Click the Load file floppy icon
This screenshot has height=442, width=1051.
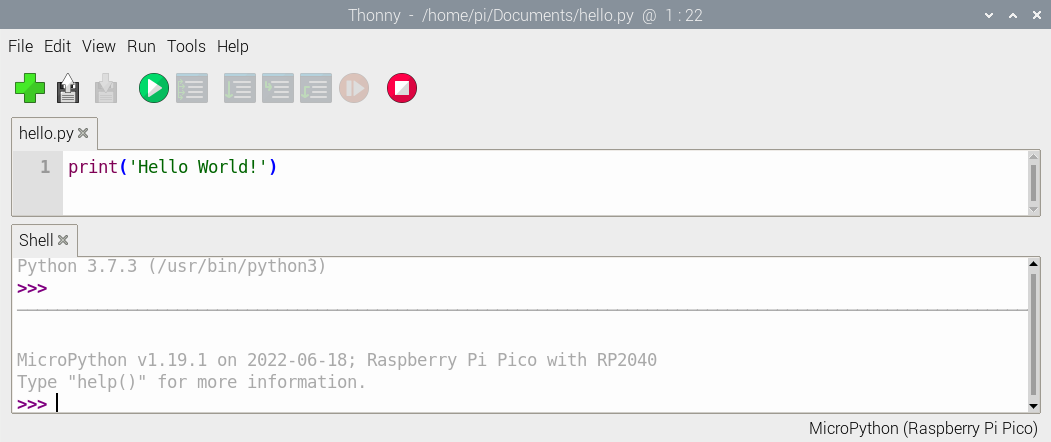pyautogui.click(x=68, y=89)
